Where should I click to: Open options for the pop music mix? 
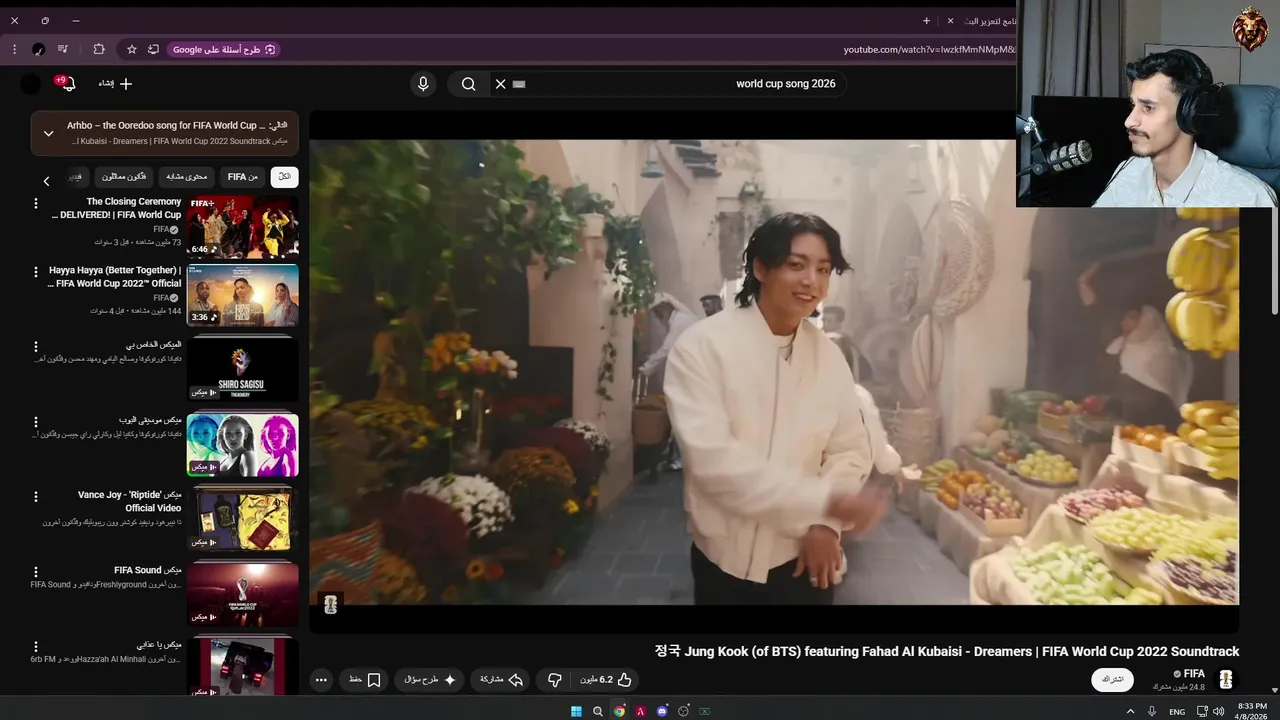[36, 422]
